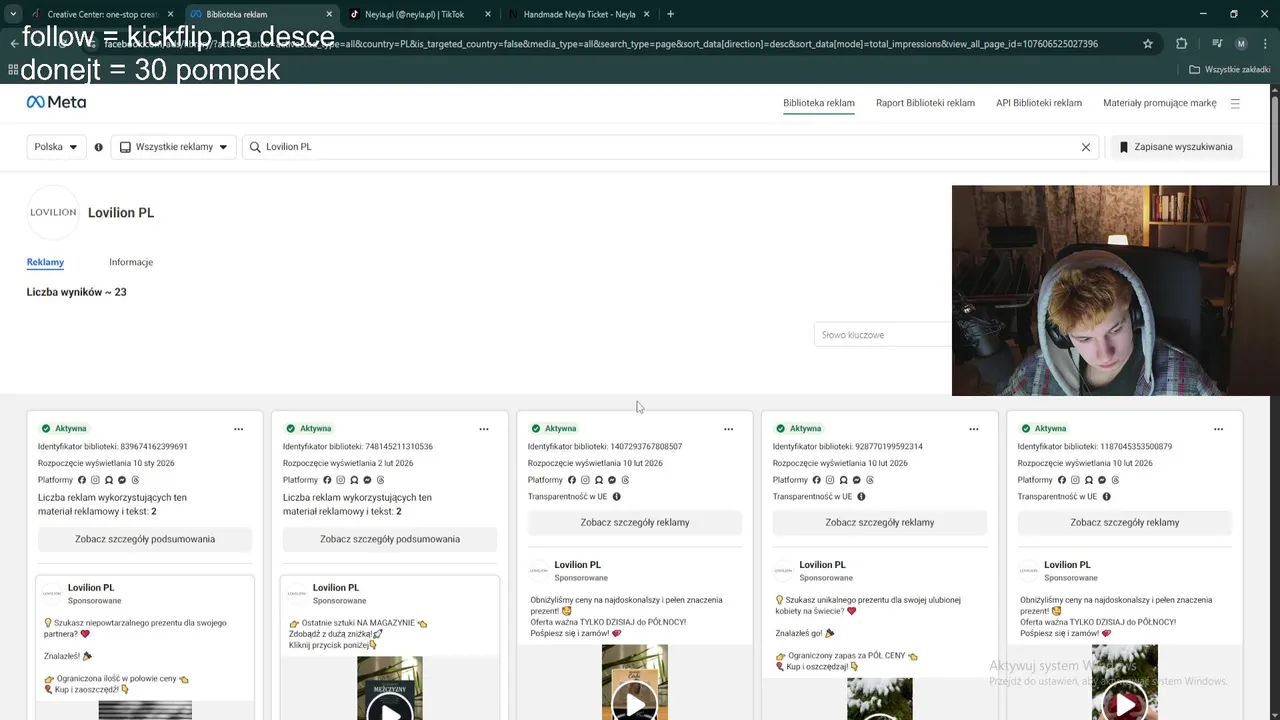Click Lovilion PL name in ad 839674162399691

[x=91, y=588]
